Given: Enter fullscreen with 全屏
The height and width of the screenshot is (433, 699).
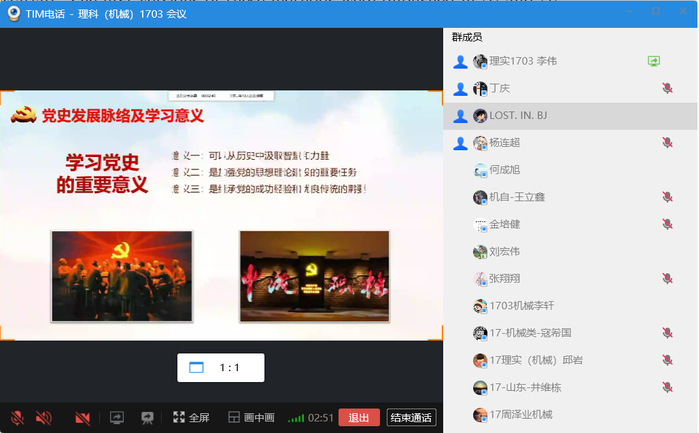Looking at the screenshot, I should 191,417.
